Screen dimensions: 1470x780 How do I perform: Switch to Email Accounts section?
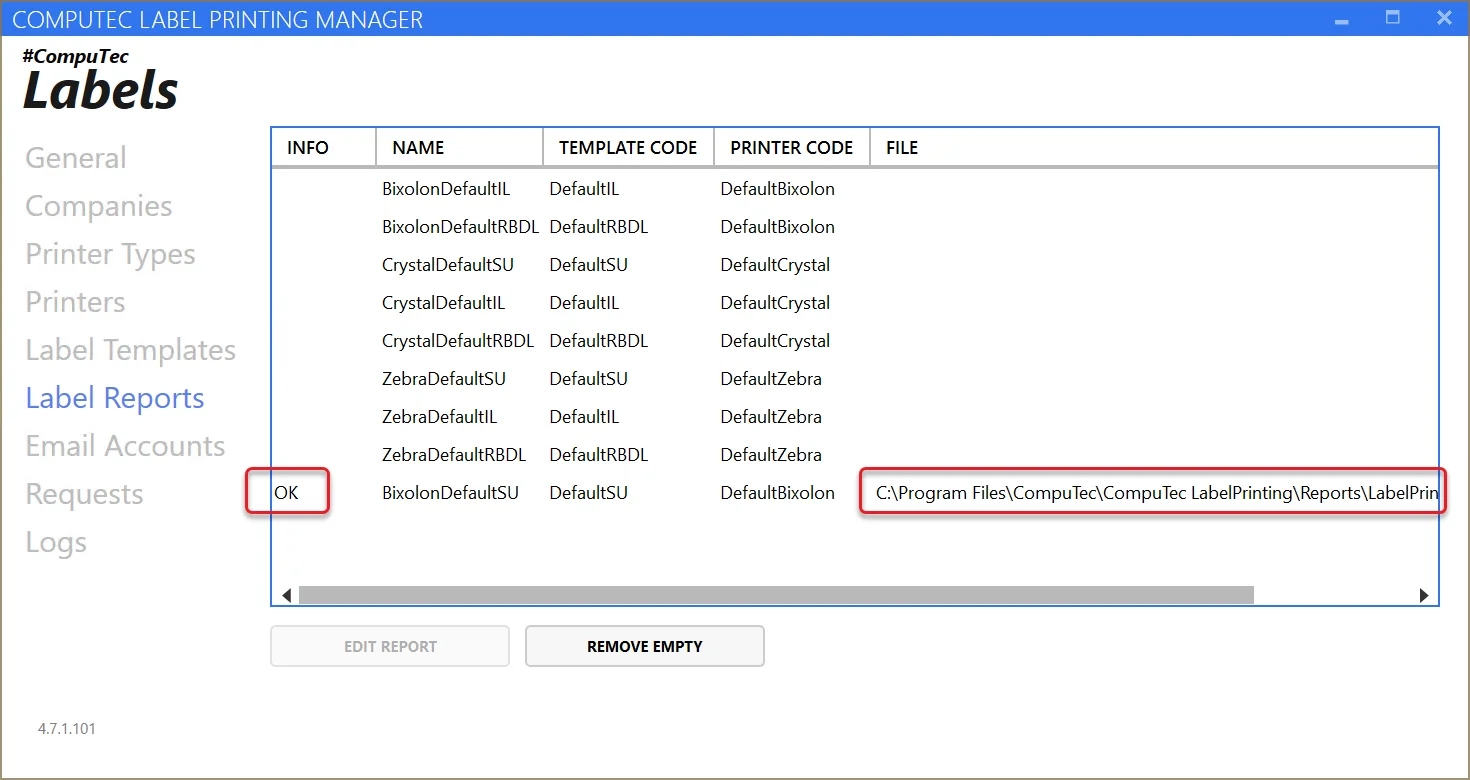[x=125, y=446]
